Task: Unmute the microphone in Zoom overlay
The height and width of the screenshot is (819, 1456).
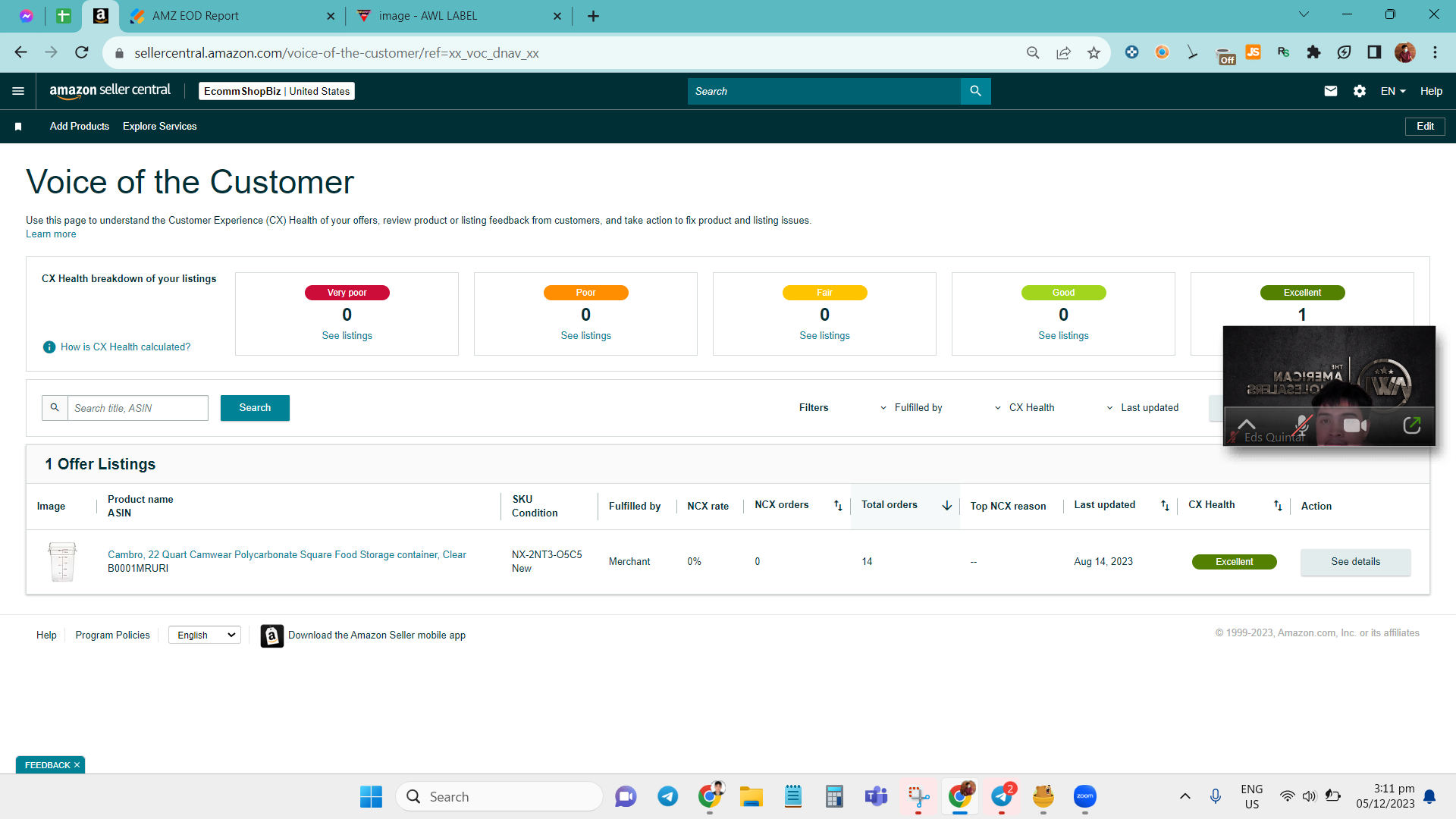Action: pos(1302,425)
